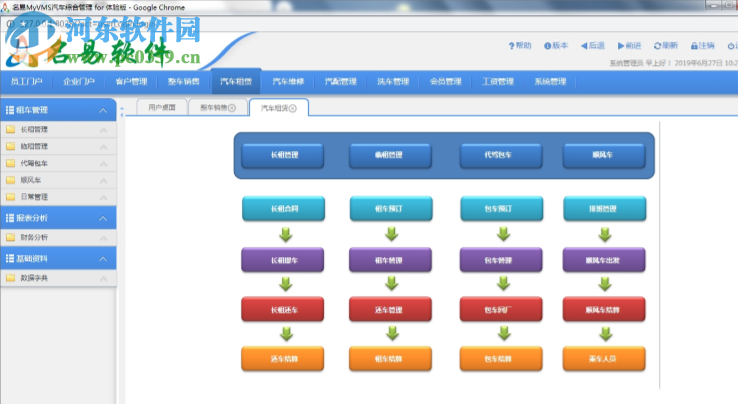
Task: Expand the 临租管理 sidebar row chevron
Action: pyautogui.click(x=104, y=147)
